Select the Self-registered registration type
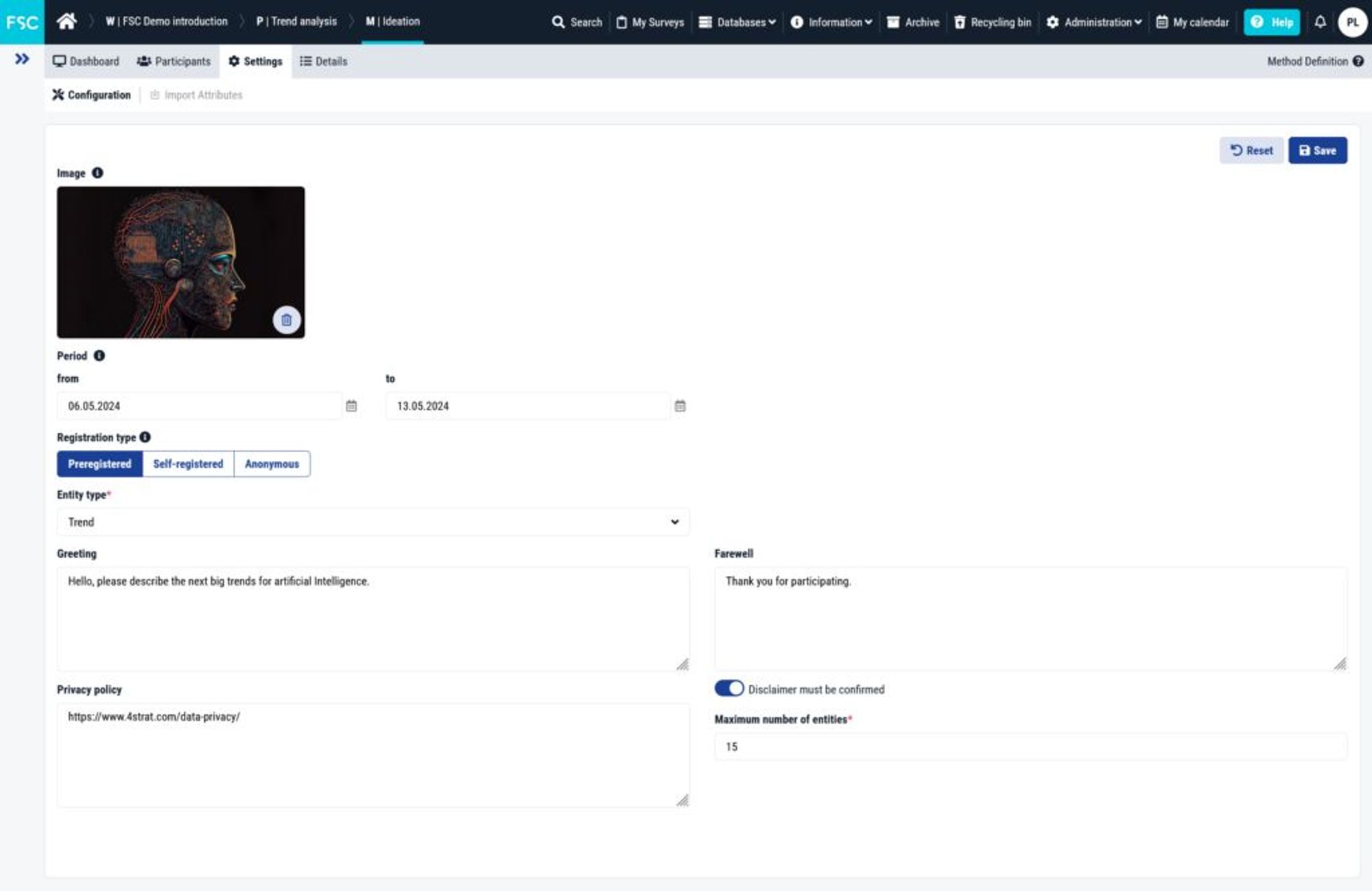Screen dimensions: 1372x891 (188, 464)
